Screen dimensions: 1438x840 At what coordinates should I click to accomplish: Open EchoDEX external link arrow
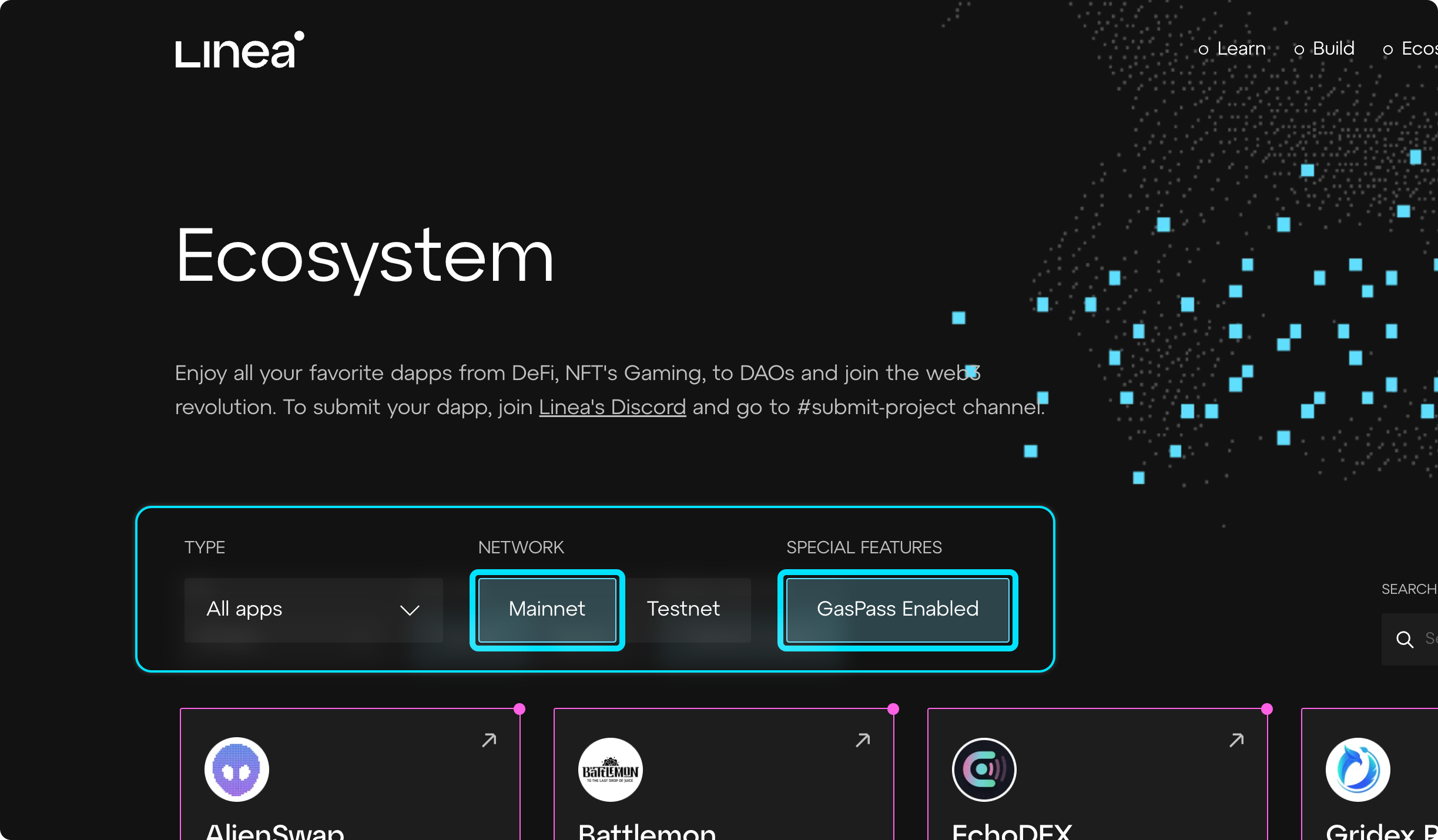click(x=1236, y=740)
